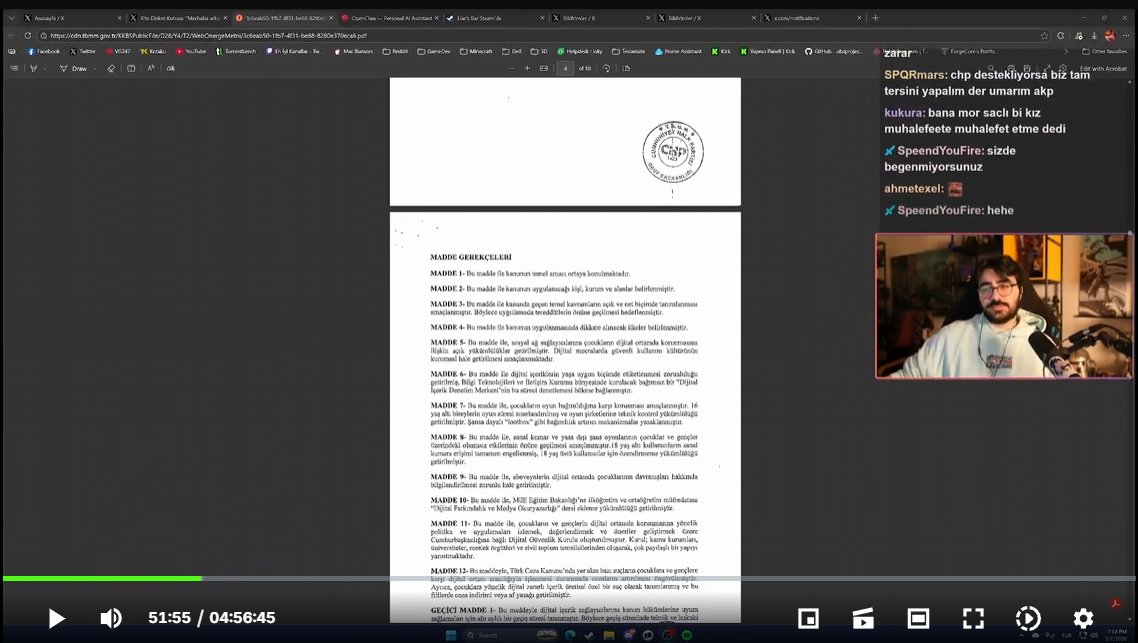This screenshot has width=1138, height=643.
Task: Switch to Liar's Bar Steam tab
Action: [494, 17]
